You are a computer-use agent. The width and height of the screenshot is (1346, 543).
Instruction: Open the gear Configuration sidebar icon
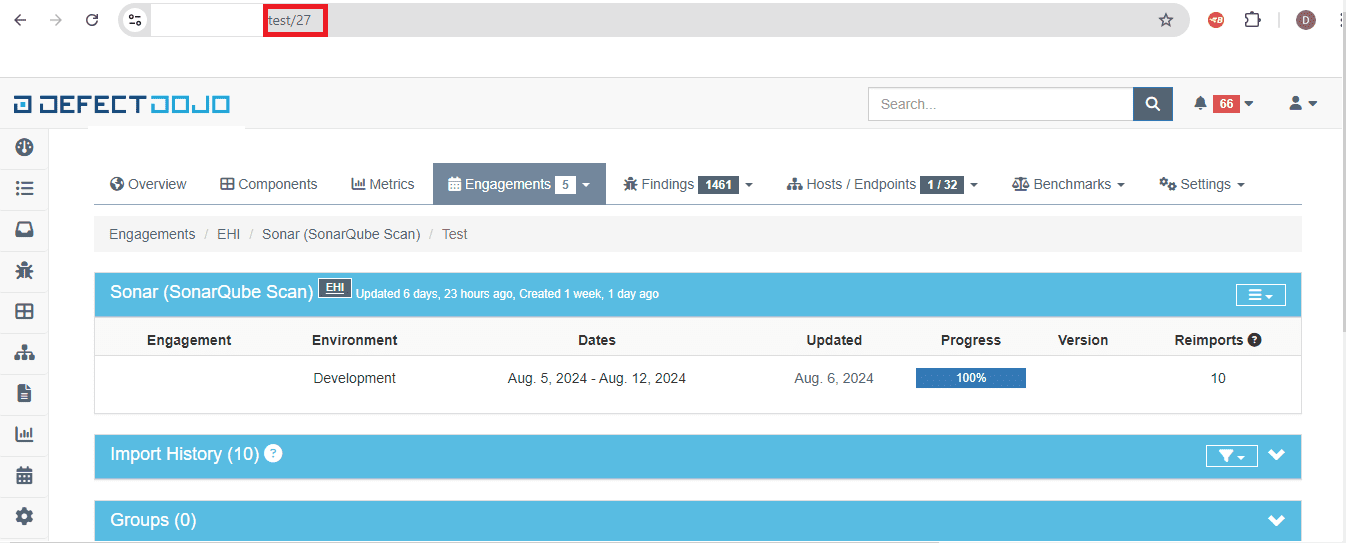[x=25, y=516]
